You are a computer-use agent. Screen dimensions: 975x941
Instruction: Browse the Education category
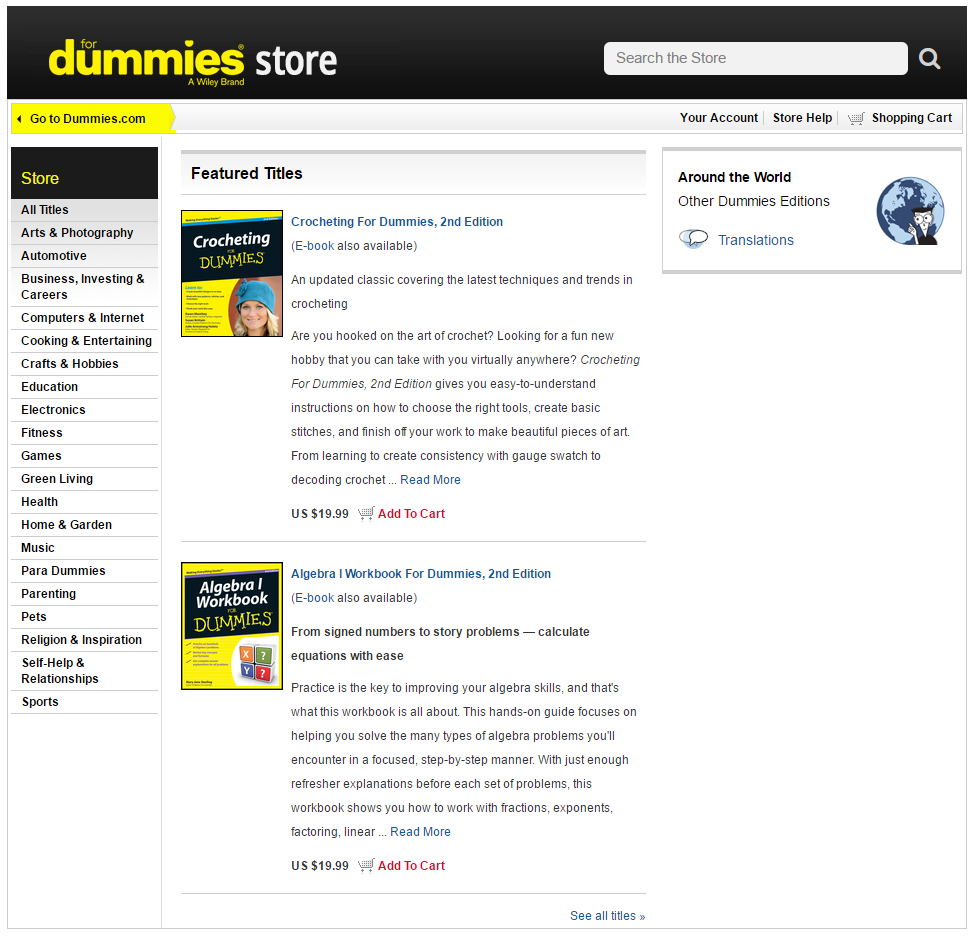point(85,387)
